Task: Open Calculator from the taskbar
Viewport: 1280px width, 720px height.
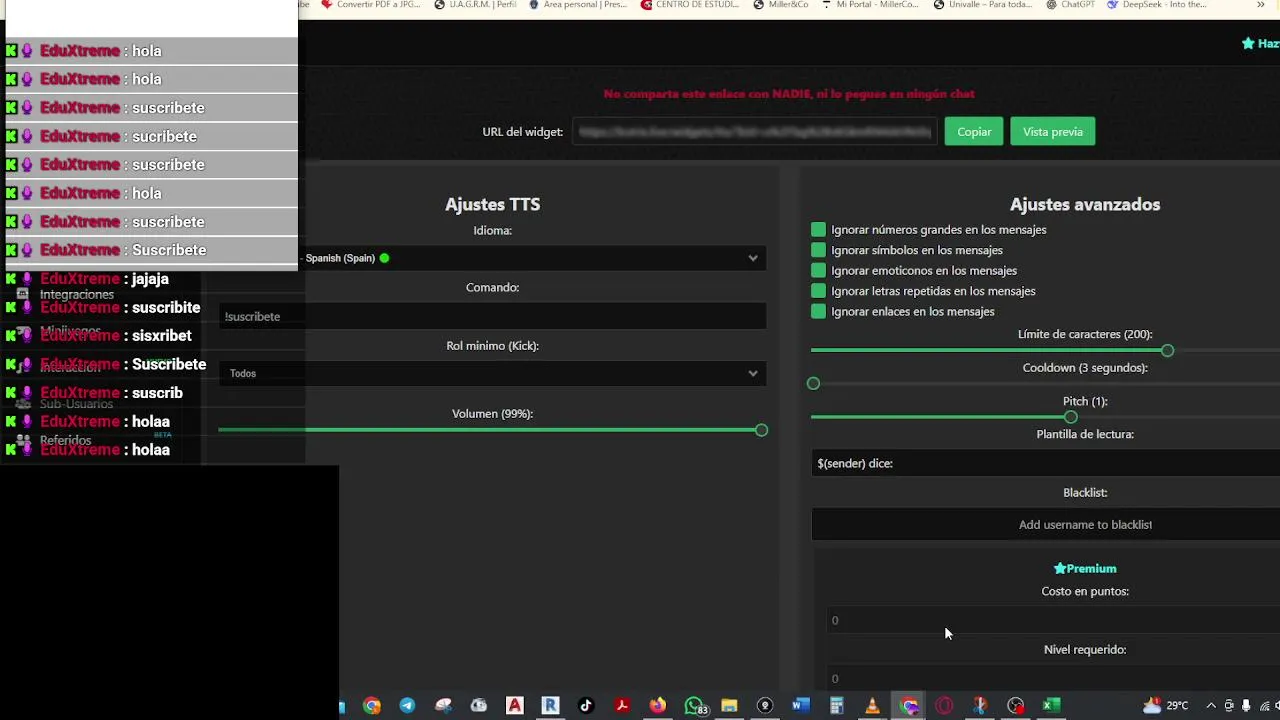Action: click(836, 706)
